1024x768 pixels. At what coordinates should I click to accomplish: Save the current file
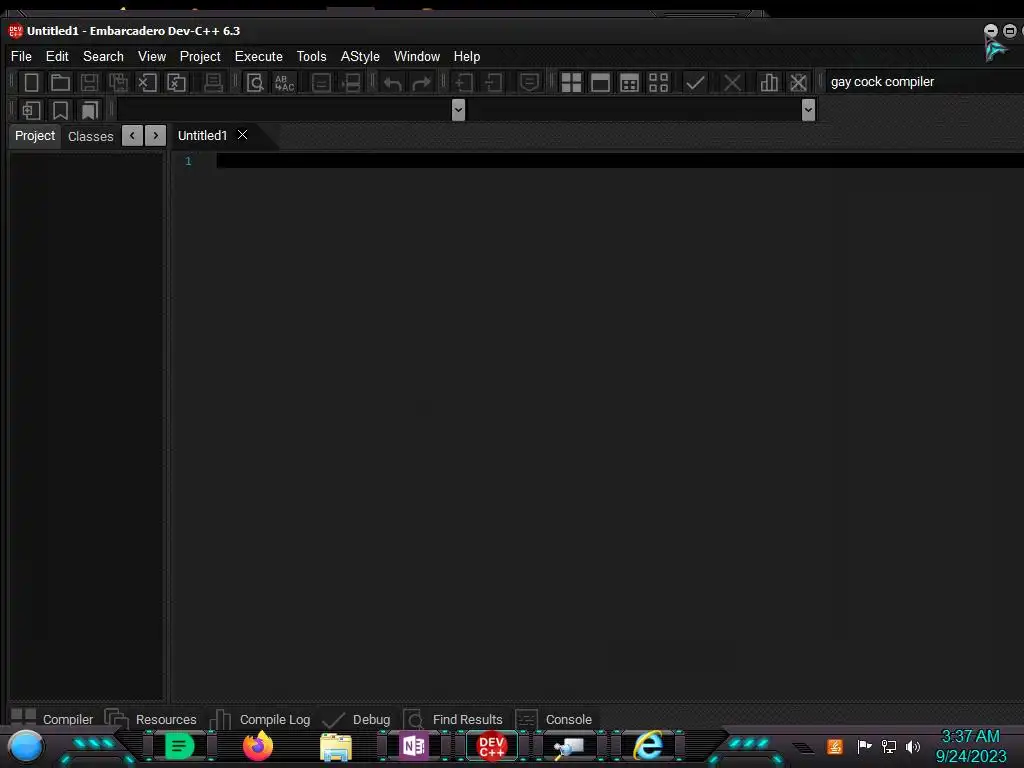(x=89, y=82)
